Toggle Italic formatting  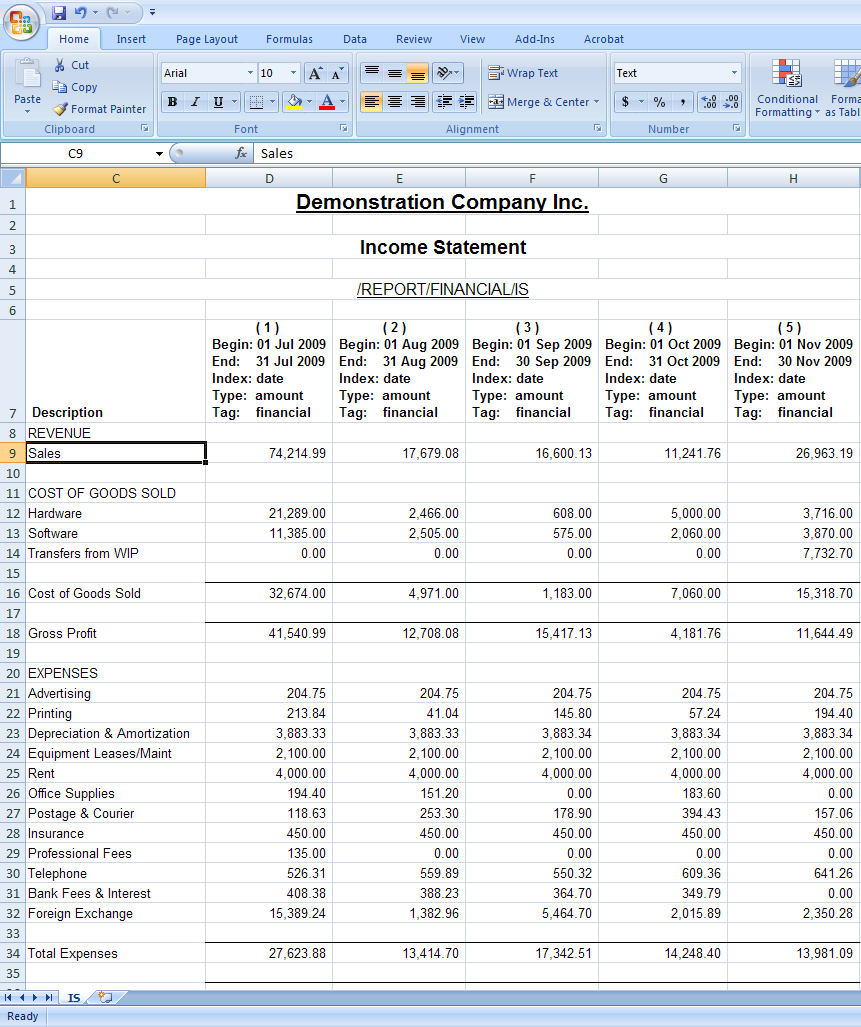[x=195, y=102]
